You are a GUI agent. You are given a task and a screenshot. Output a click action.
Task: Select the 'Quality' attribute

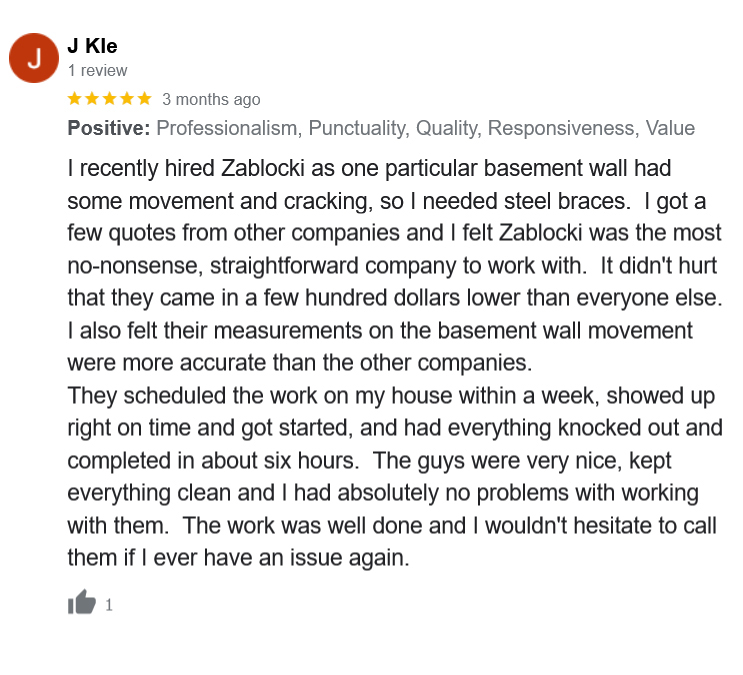pyautogui.click(x=449, y=128)
